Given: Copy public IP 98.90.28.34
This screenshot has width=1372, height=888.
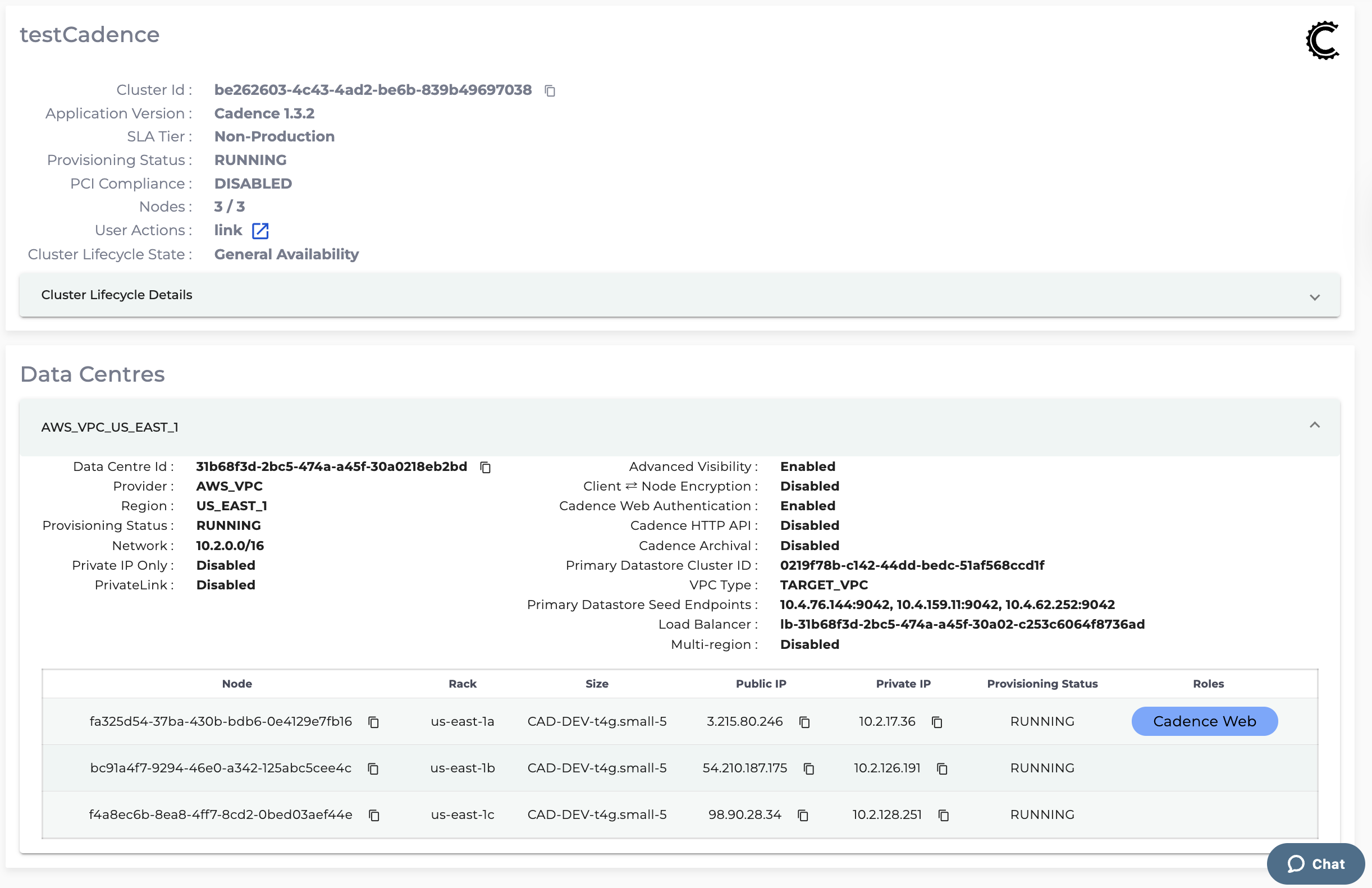Looking at the screenshot, I should pos(803,816).
